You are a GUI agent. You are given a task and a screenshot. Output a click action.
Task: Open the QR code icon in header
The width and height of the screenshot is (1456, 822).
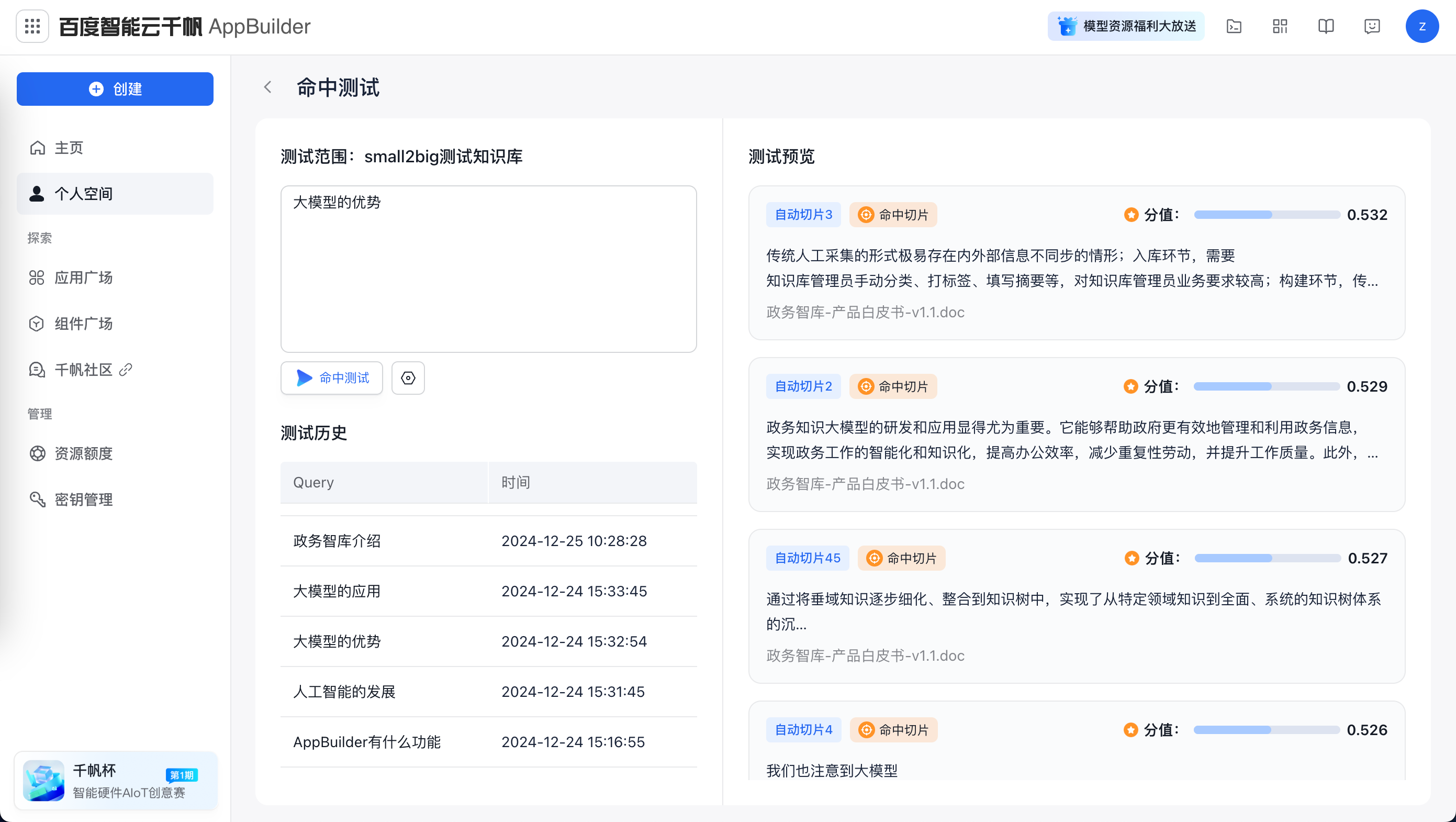[x=1280, y=26]
